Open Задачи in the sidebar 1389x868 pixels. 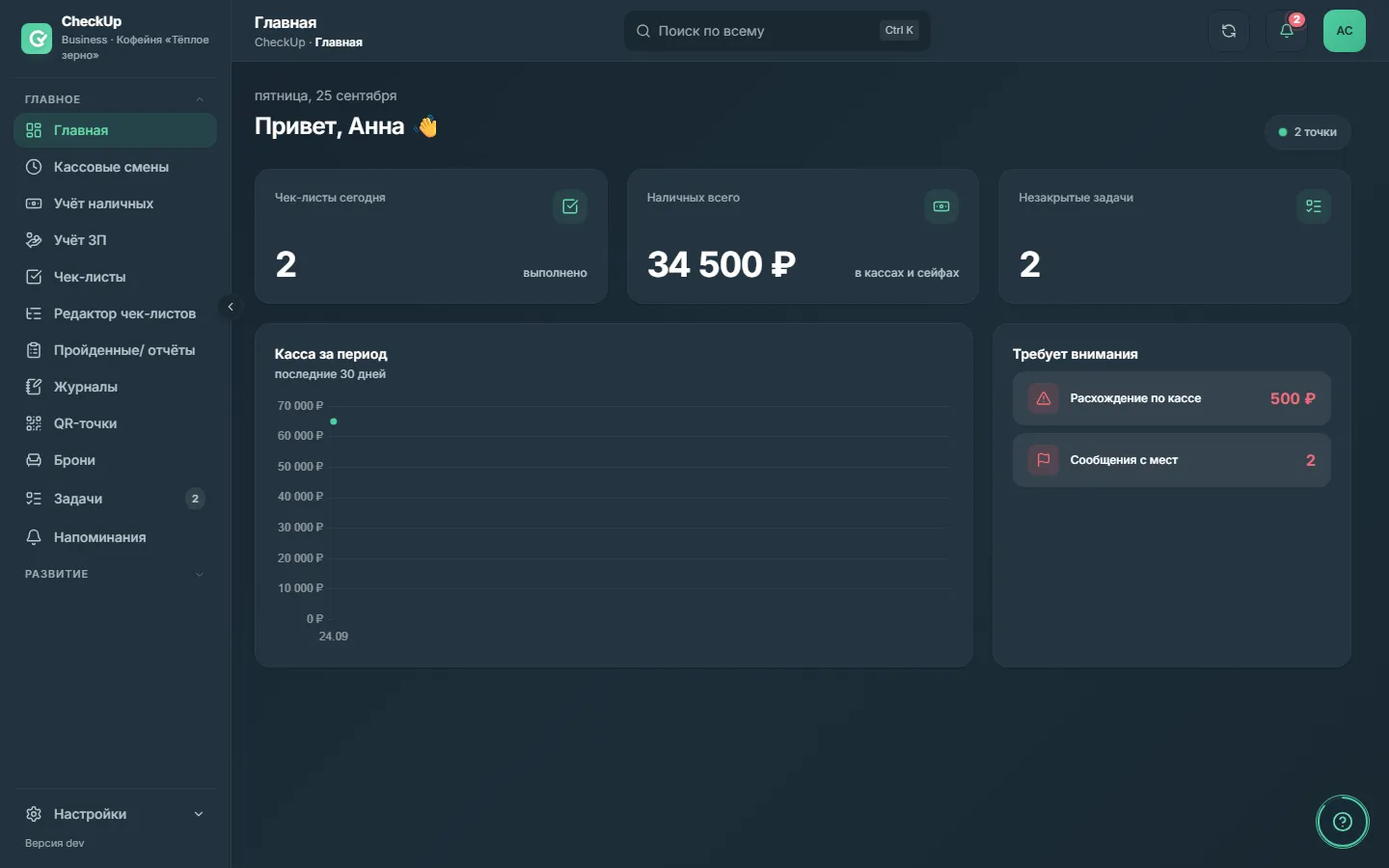pyautogui.click(x=115, y=499)
